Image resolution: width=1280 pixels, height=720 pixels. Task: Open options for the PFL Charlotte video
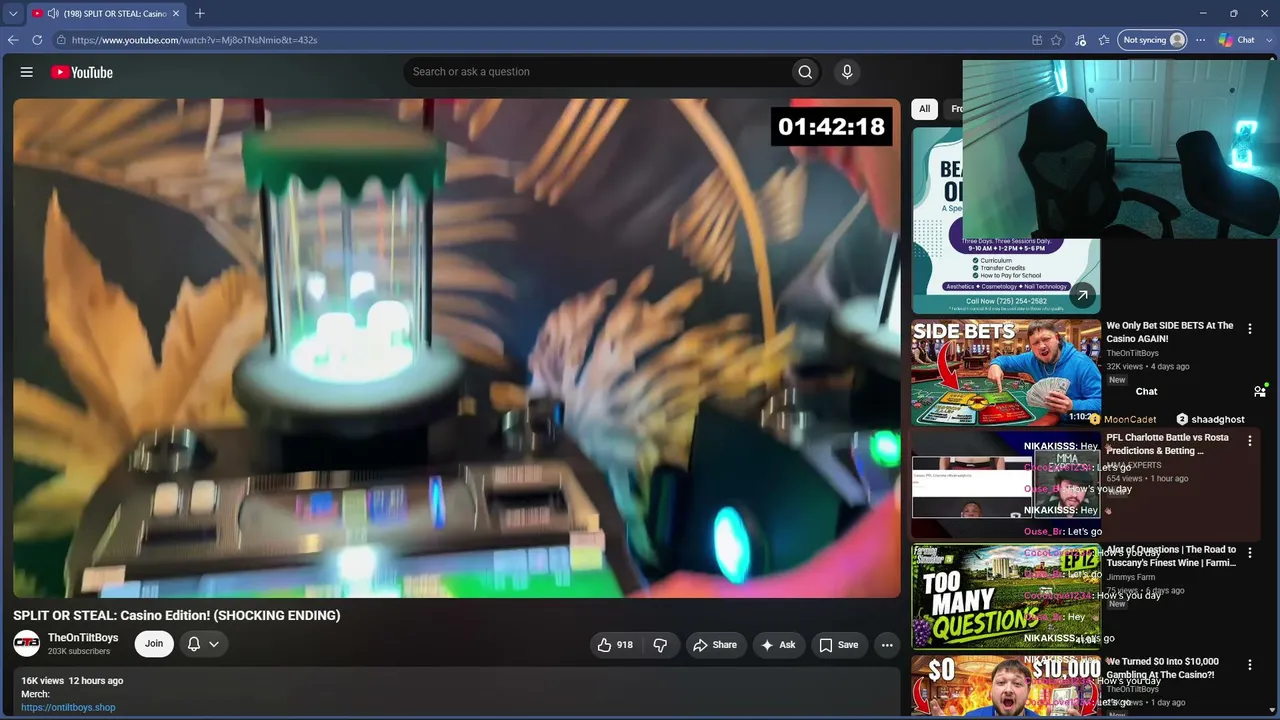pos(1249,441)
